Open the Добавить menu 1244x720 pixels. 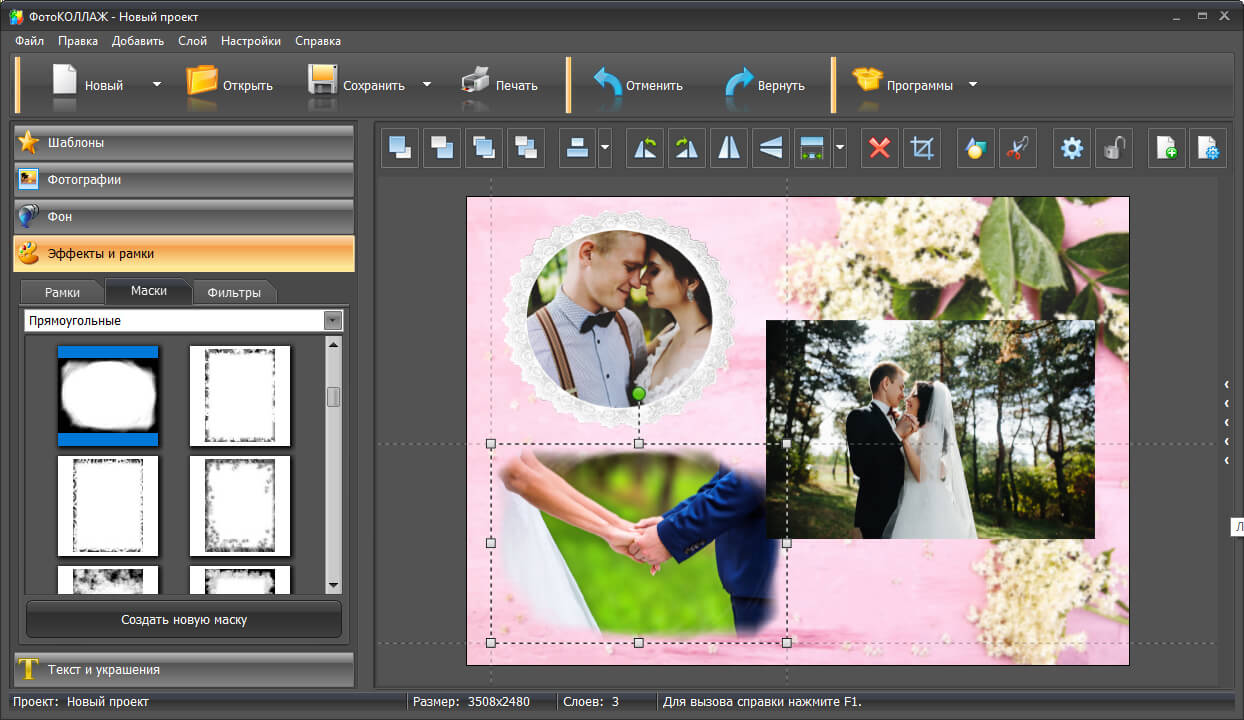(138, 41)
